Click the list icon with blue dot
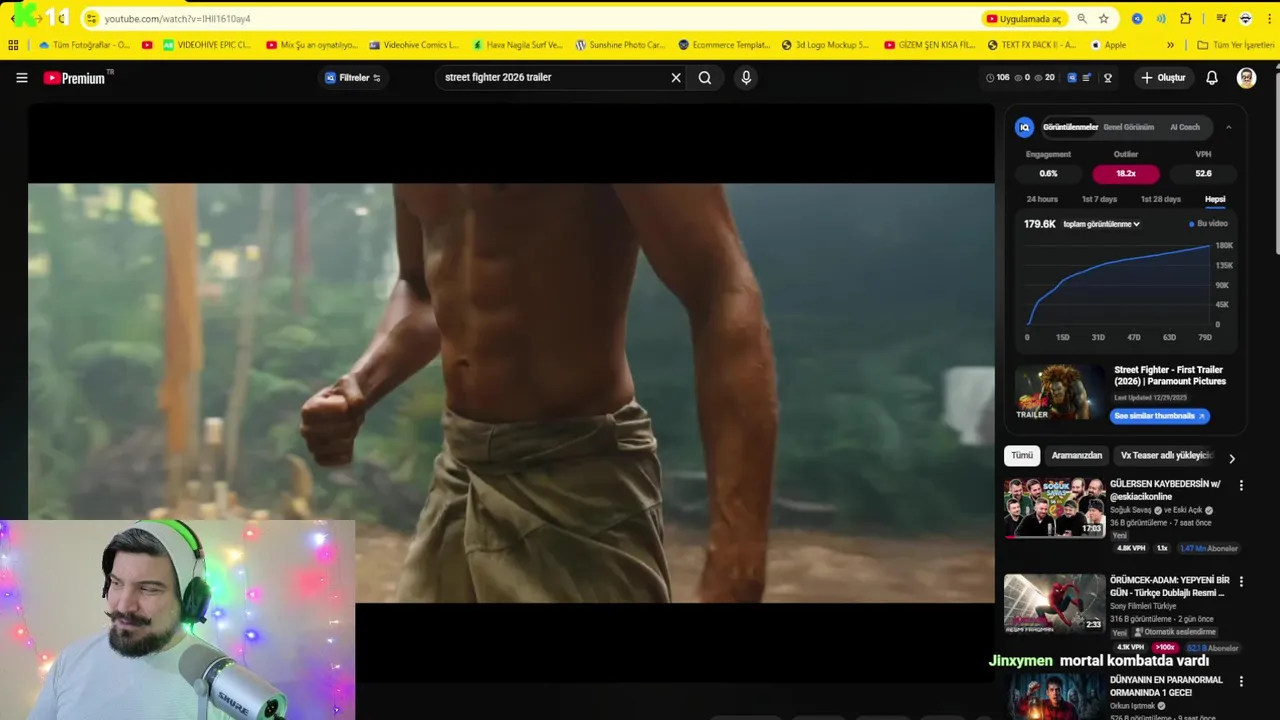The width and height of the screenshot is (1280, 720). tap(1087, 78)
